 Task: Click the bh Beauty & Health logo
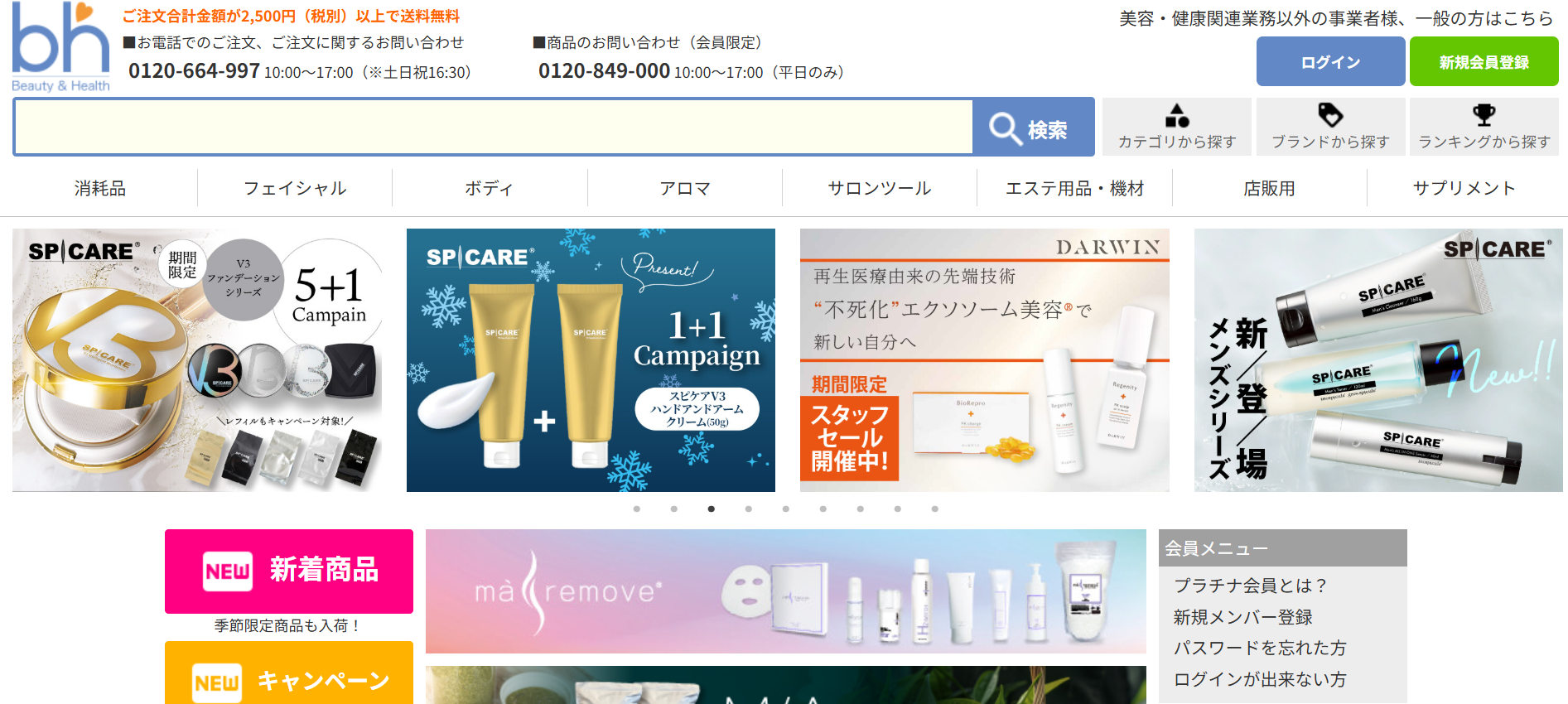[x=60, y=47]
